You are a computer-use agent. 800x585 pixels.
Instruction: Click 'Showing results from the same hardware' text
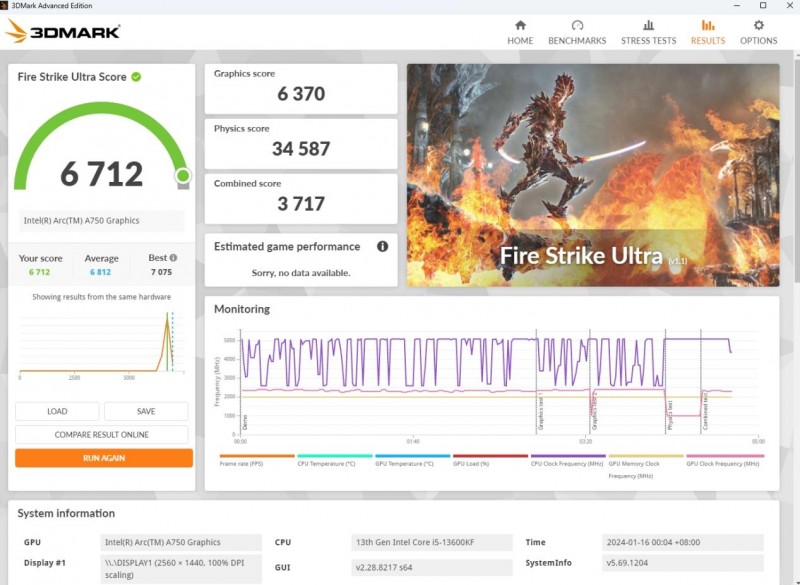[102, 297]
